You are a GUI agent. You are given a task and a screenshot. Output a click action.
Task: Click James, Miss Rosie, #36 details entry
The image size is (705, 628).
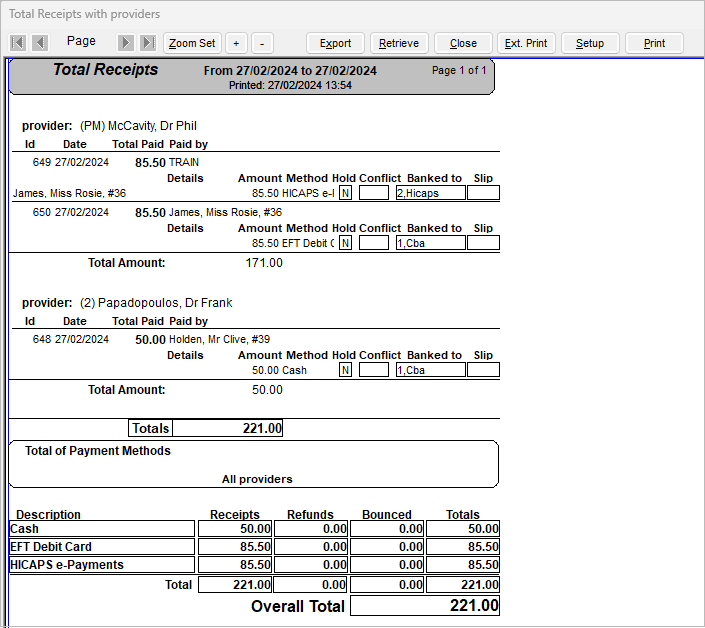click(69, 193)
